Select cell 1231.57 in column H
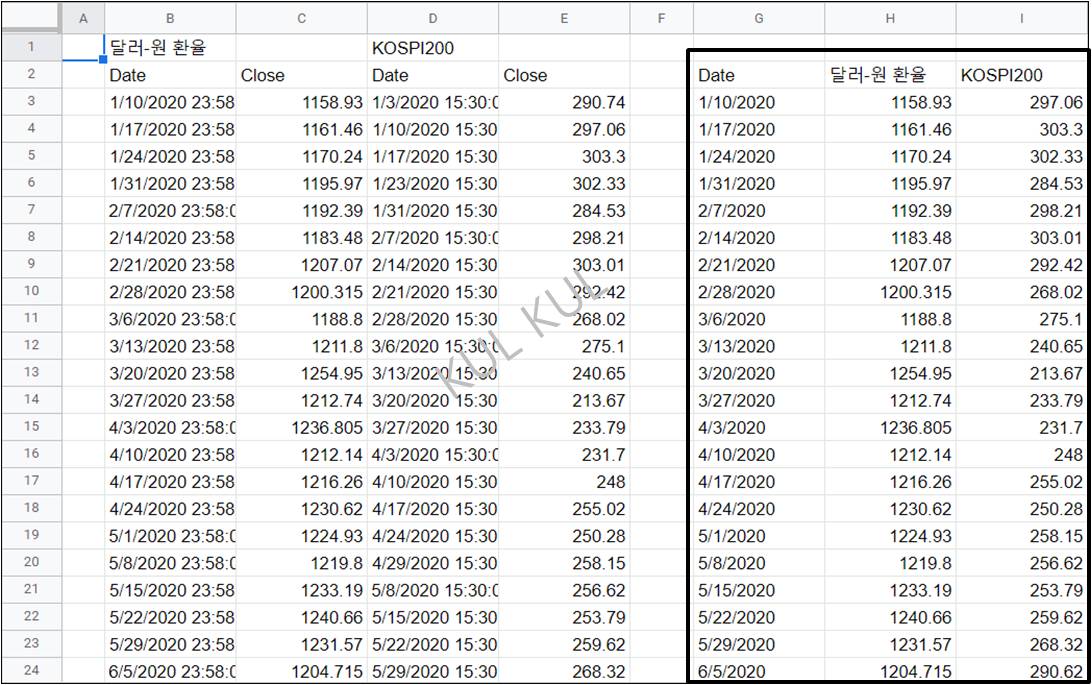The image size is (1092, 685). tap(890, 645)
